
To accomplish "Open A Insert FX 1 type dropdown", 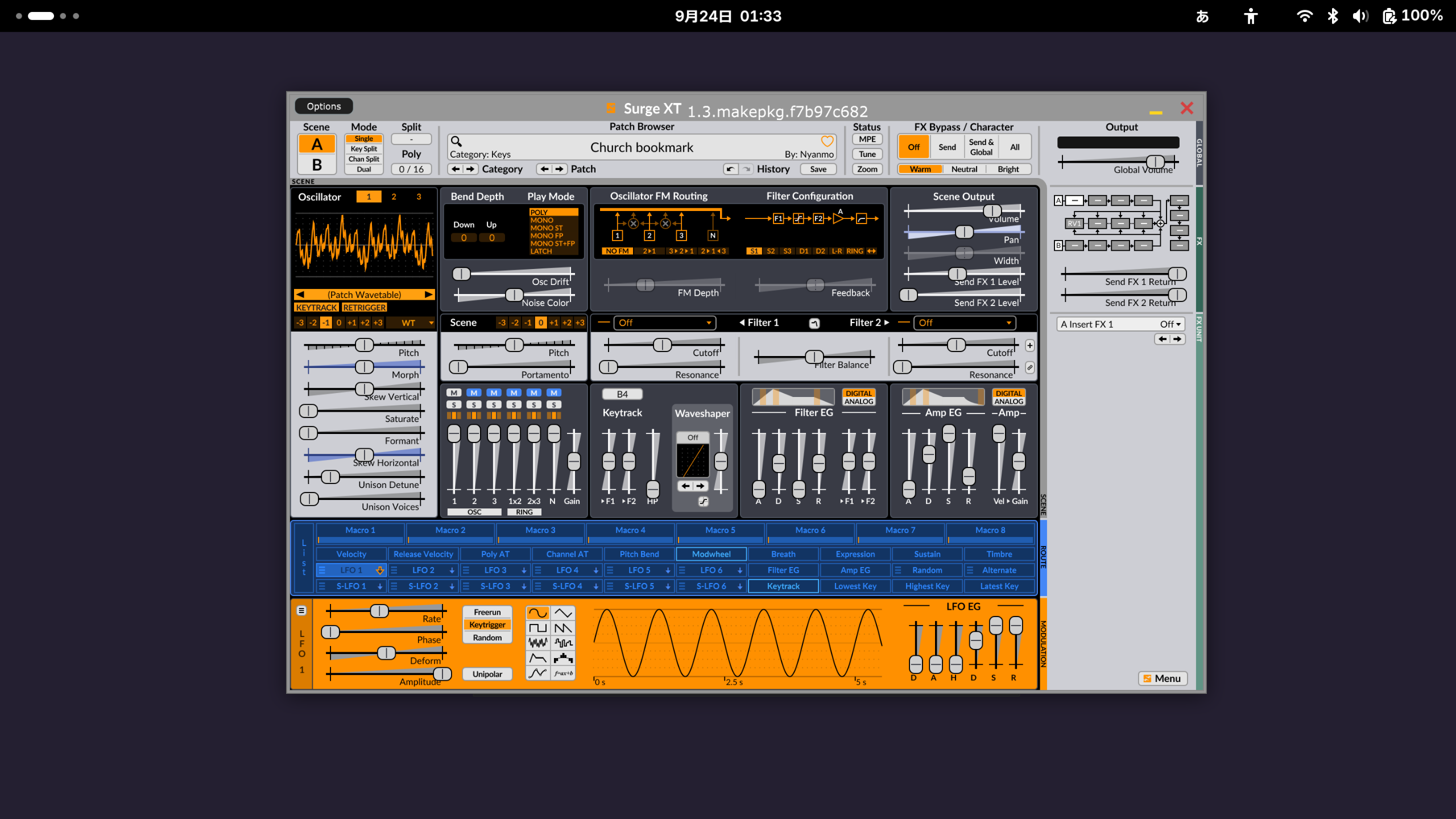I will (x=1120, y=324).
